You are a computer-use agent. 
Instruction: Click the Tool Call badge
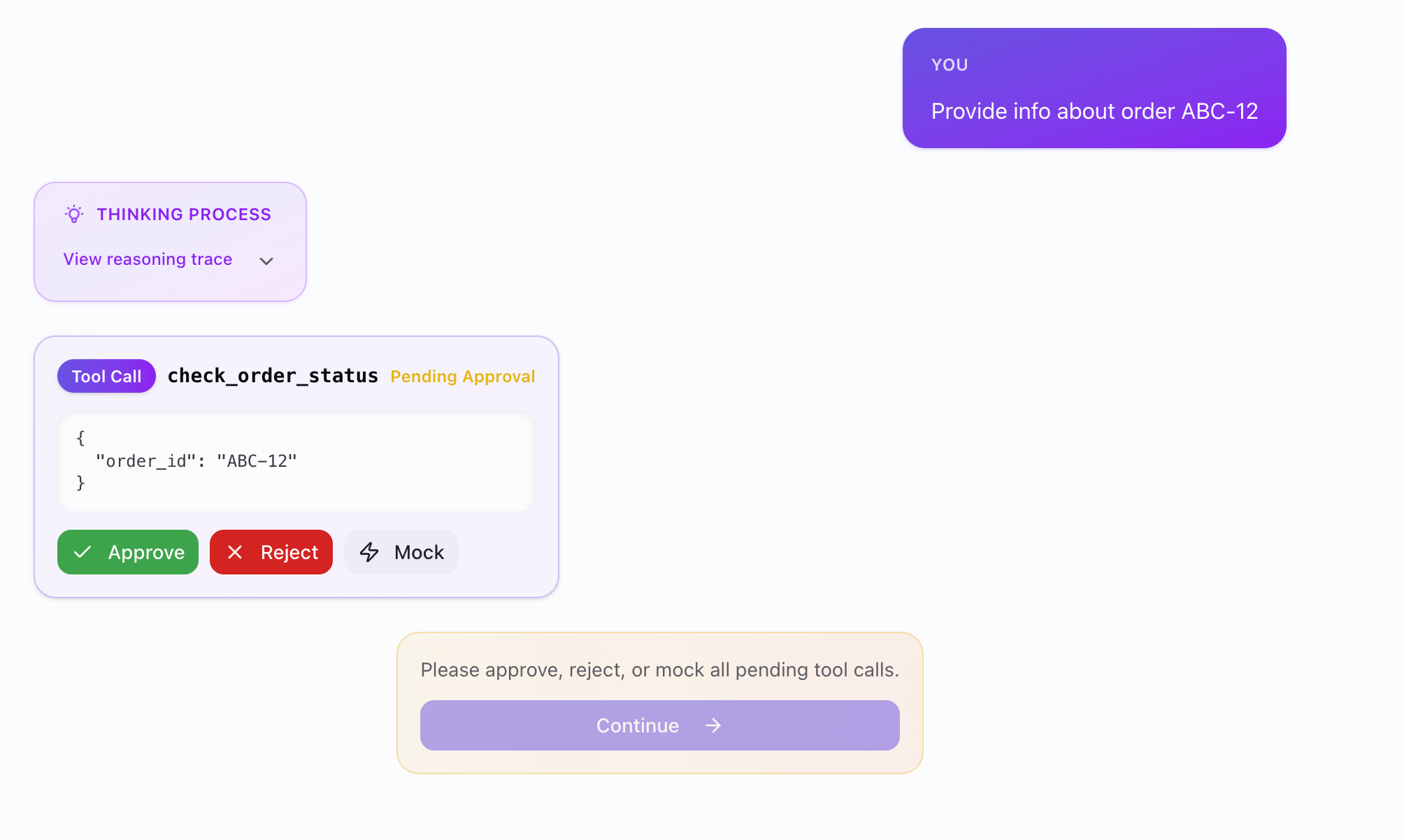click(x=106, y=377)
